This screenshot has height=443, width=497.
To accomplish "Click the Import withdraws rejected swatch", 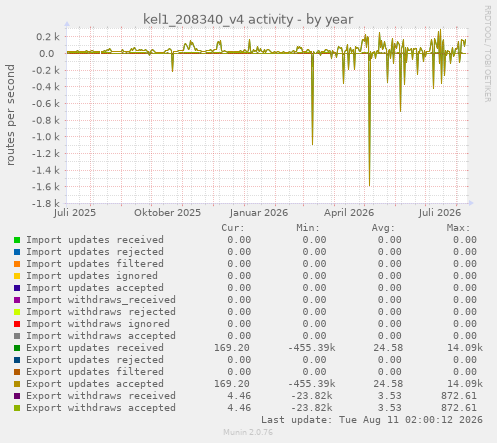I will point(17,312).
